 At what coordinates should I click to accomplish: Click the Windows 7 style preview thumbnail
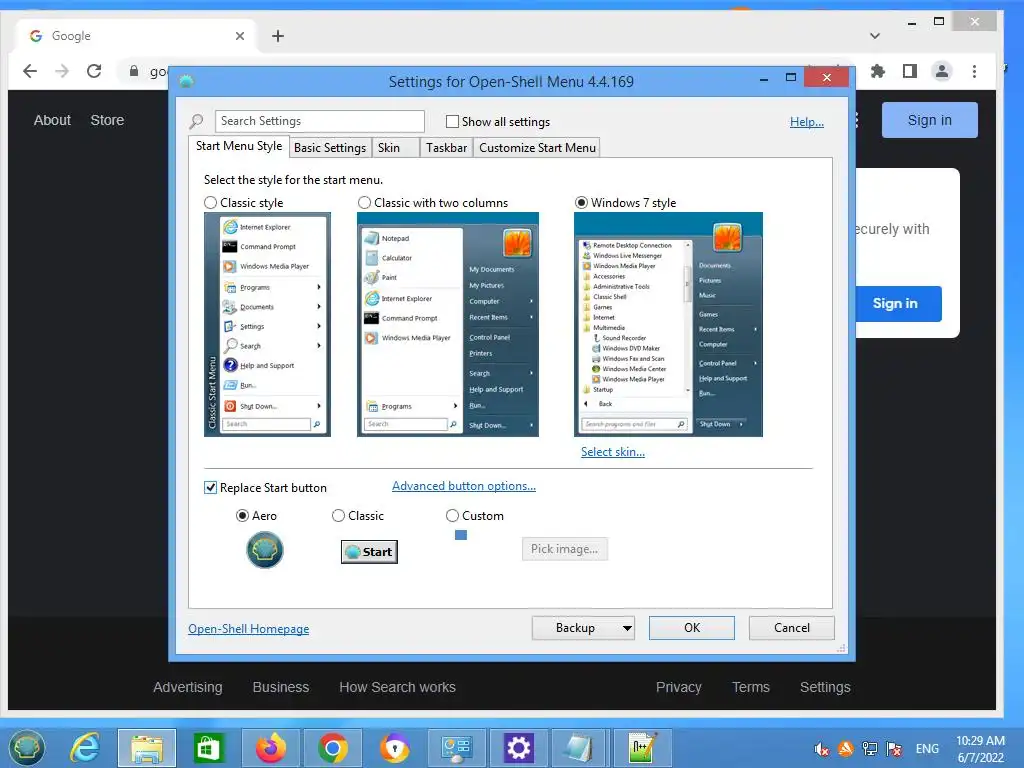(668, 325)
